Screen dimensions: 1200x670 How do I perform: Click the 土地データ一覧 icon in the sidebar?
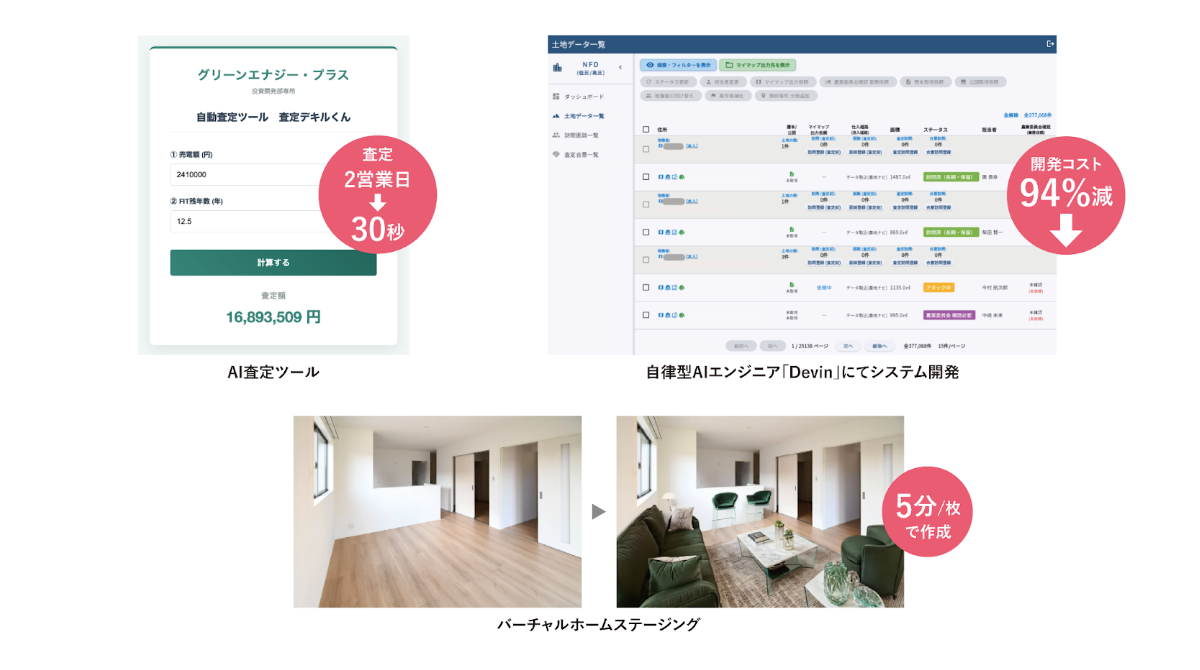coord(556,116)
